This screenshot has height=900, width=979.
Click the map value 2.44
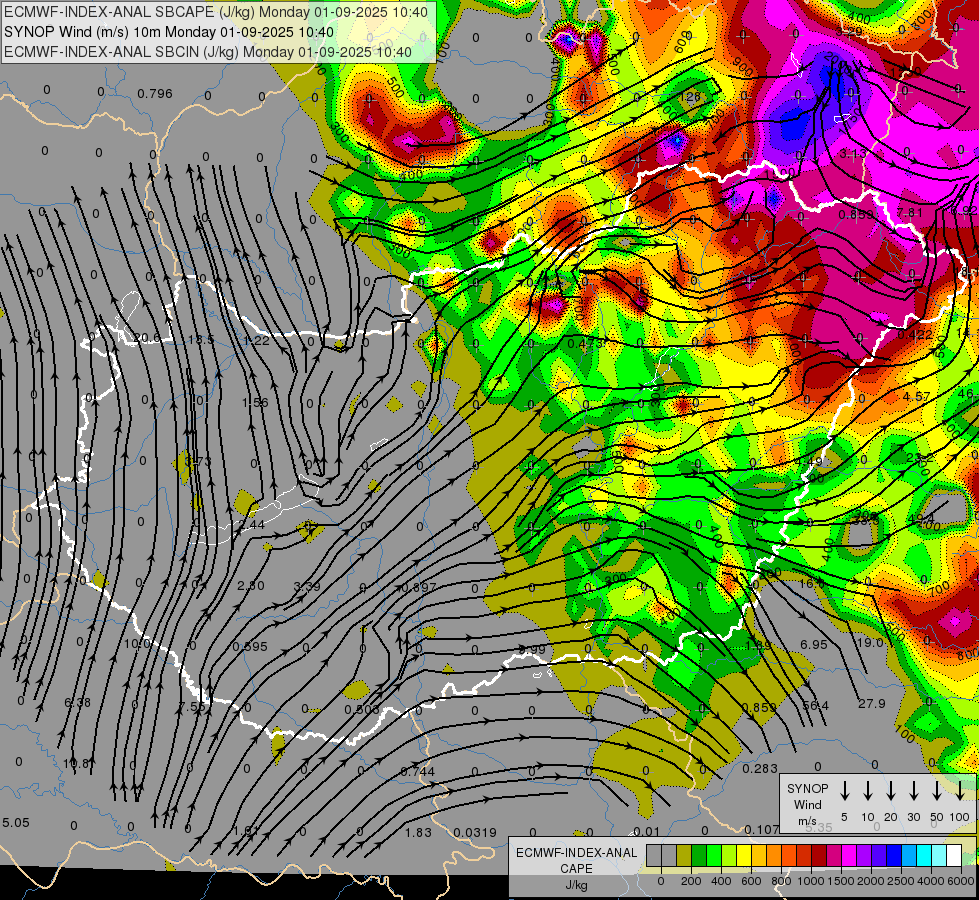coord(252,525)
